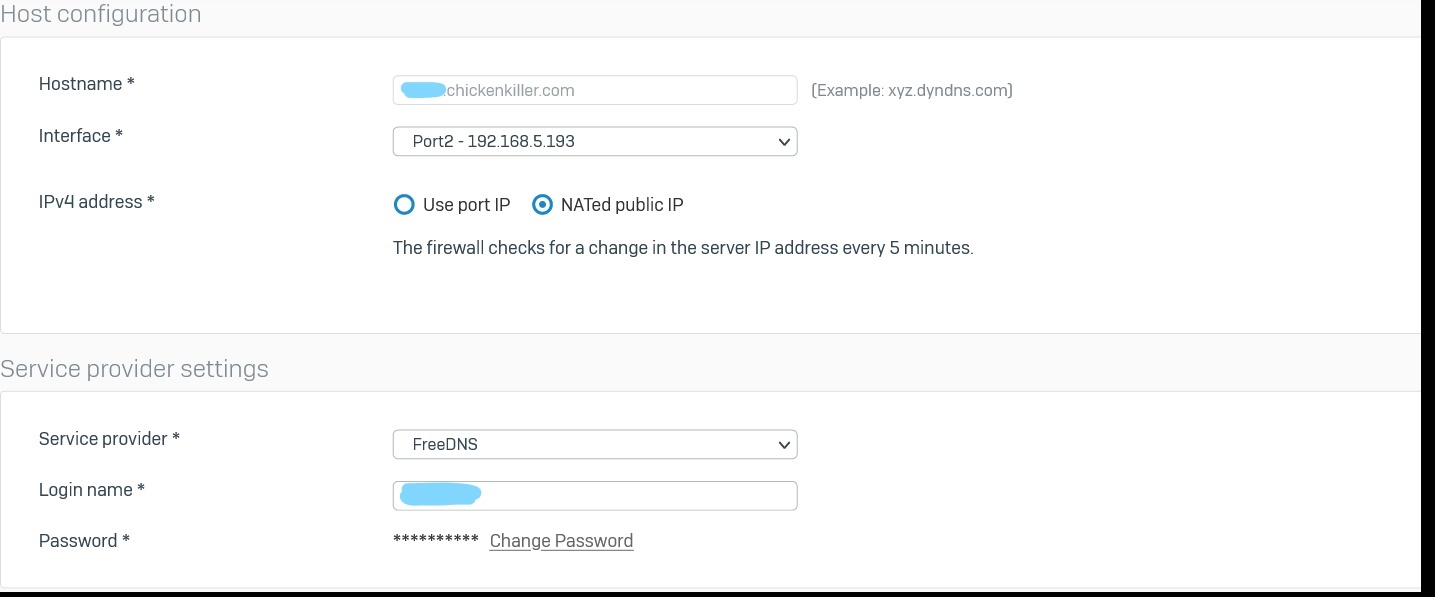The height and width of the screenshot is (597, 1435).
Task: Open the Port2 - 192.168.5.193 interface dropdown
Action: point(595,141)
